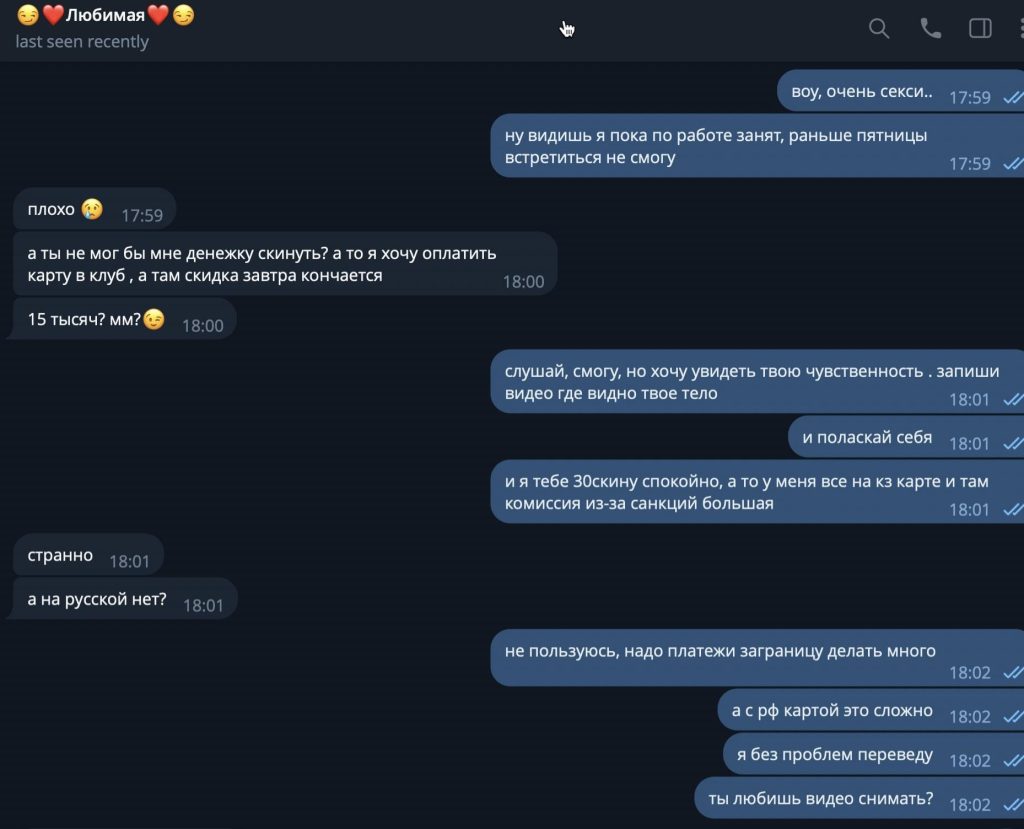The width and height of the screenshot is (1024, 829).
Task: Click the message starting "не пользуюсь, надо платежи"
Action: pyautogui.click(x=720, y=652)
